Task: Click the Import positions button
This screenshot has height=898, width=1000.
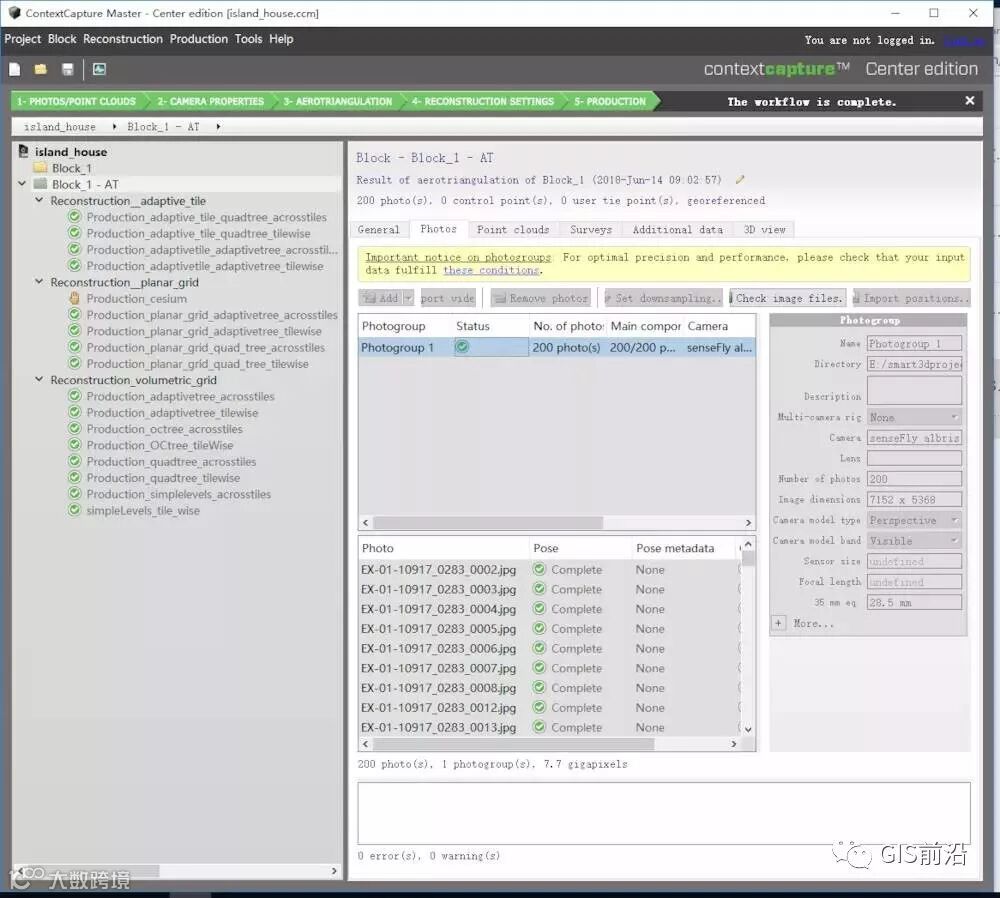Action: [912, 298]
